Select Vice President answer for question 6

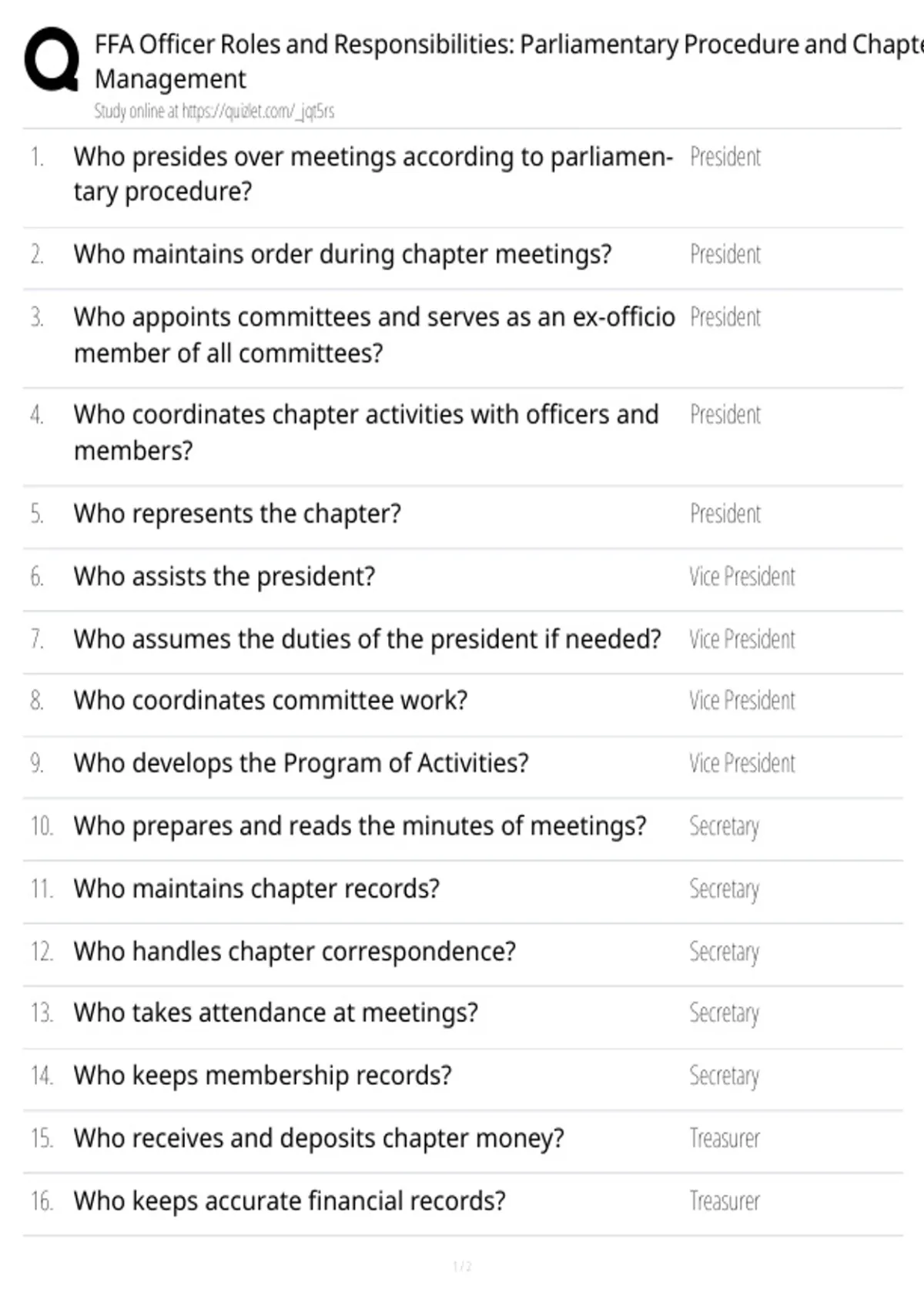coord(742,577)
